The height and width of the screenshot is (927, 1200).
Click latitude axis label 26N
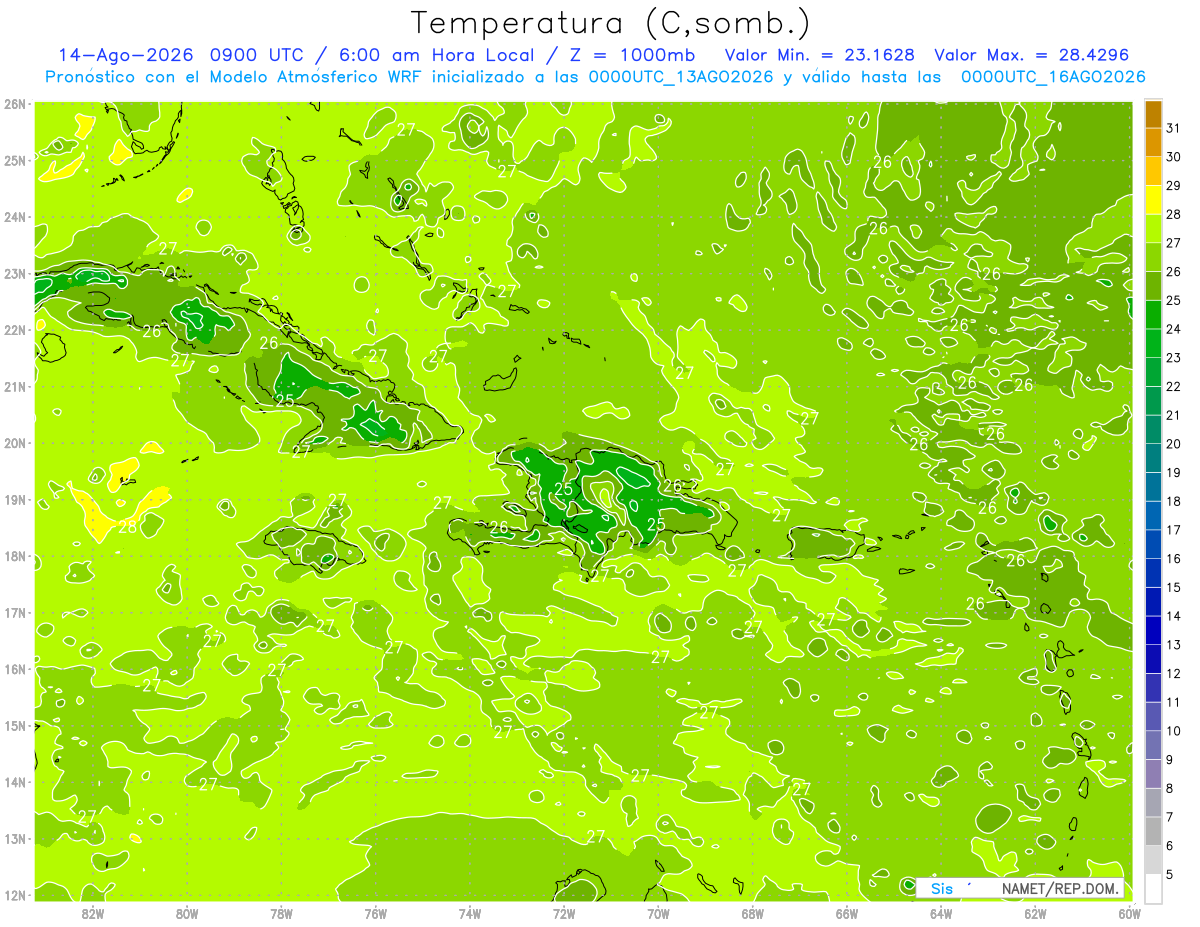(x=16, y=104)
